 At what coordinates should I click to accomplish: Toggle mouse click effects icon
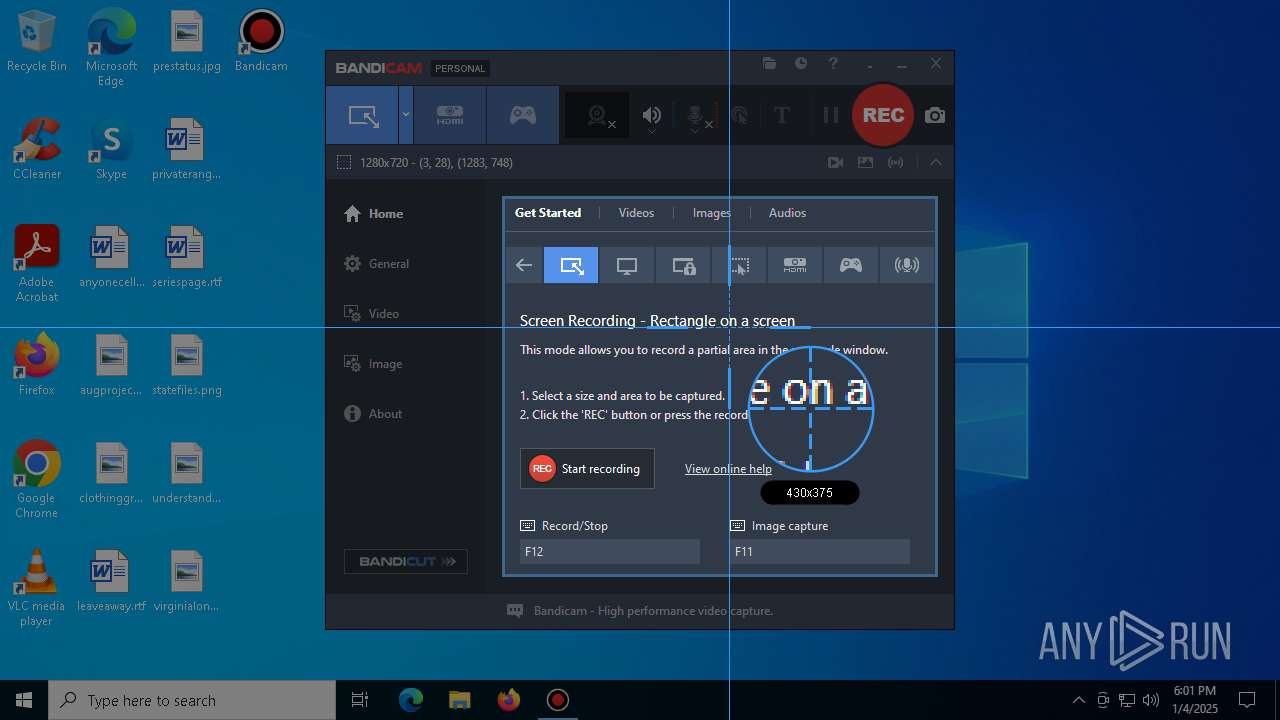(x=740, y=116)
